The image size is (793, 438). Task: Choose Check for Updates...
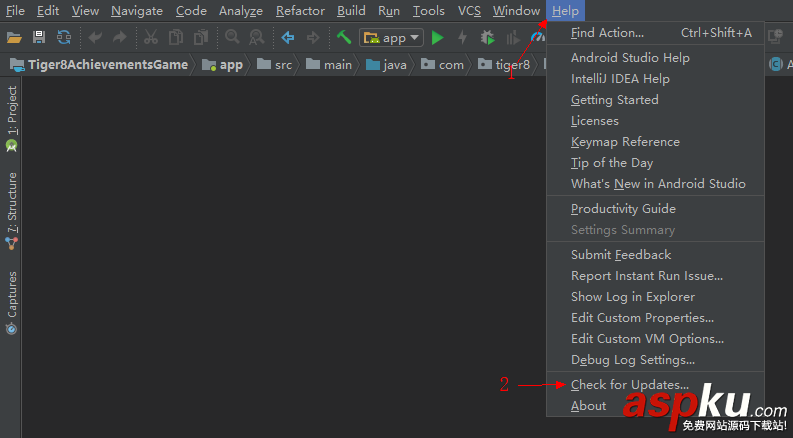pyautogui.click(x=655, y=385)
